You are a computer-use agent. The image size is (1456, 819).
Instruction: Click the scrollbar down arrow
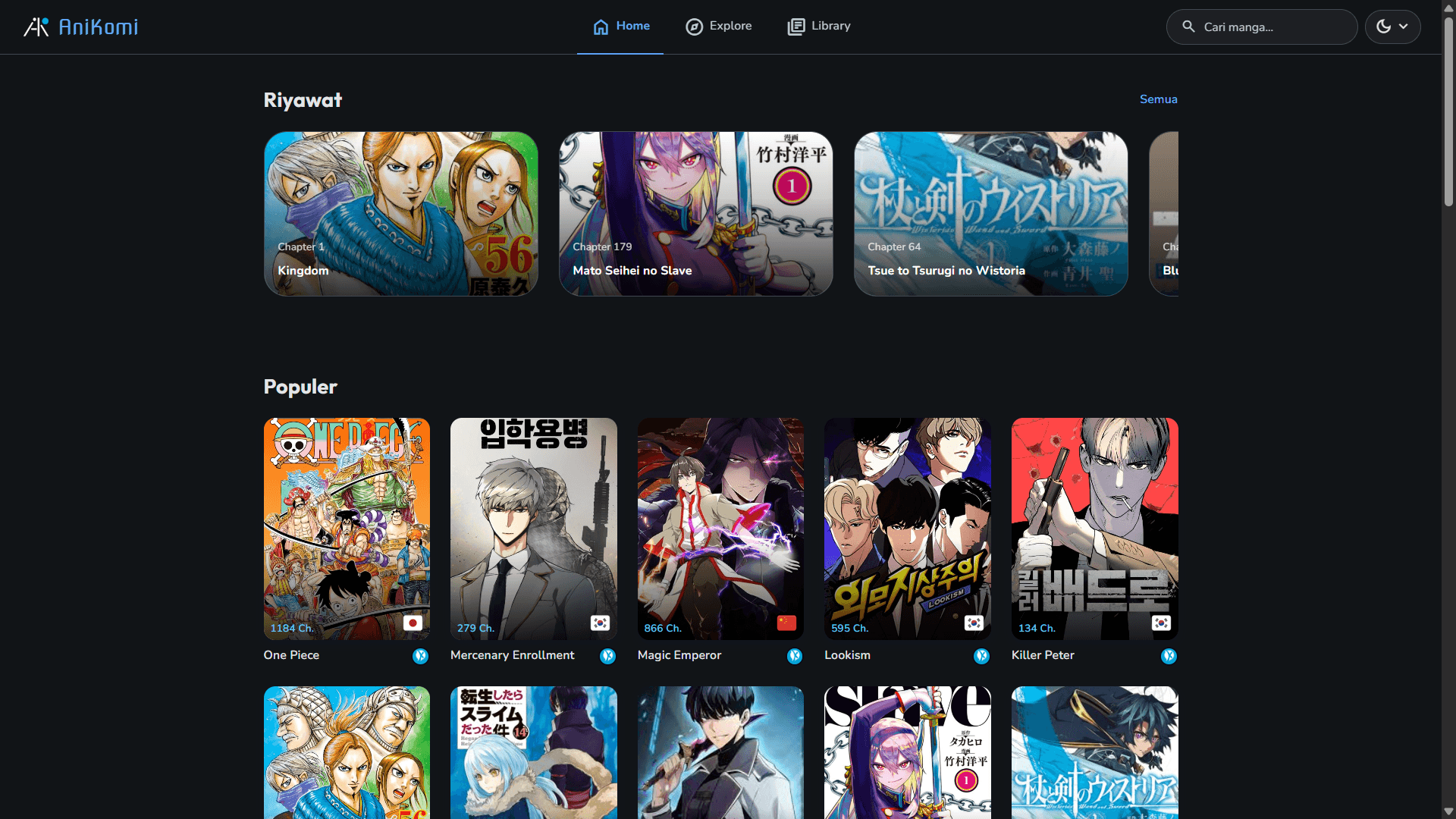[x=1448, y=811]
